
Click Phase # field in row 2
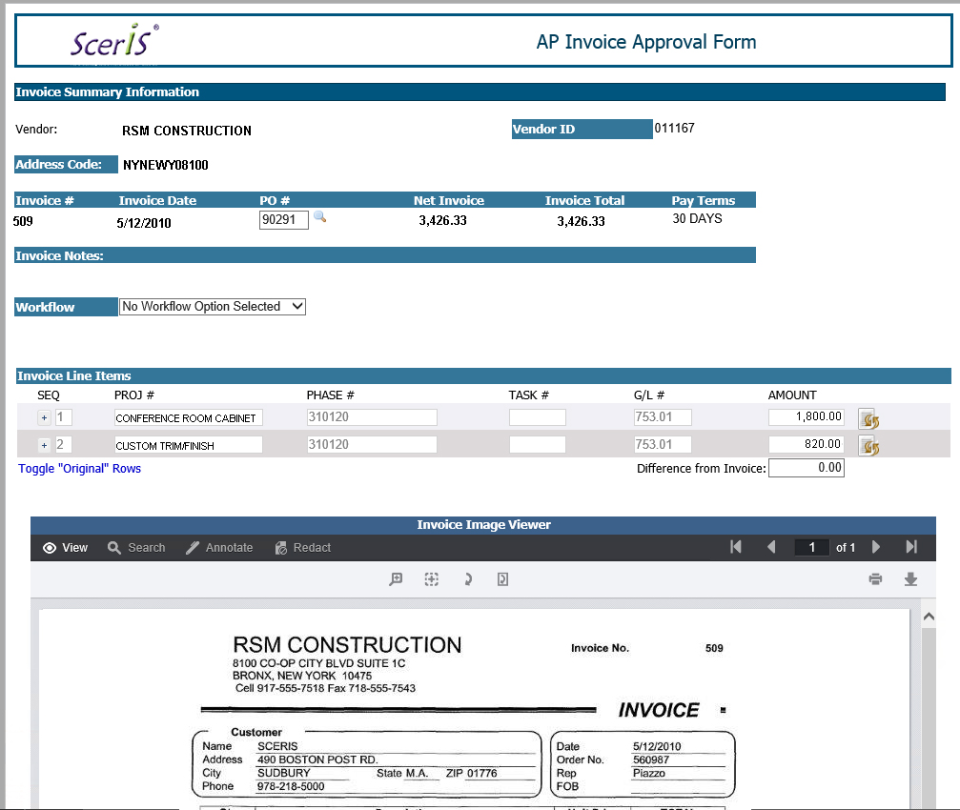[x=372, y=444]
